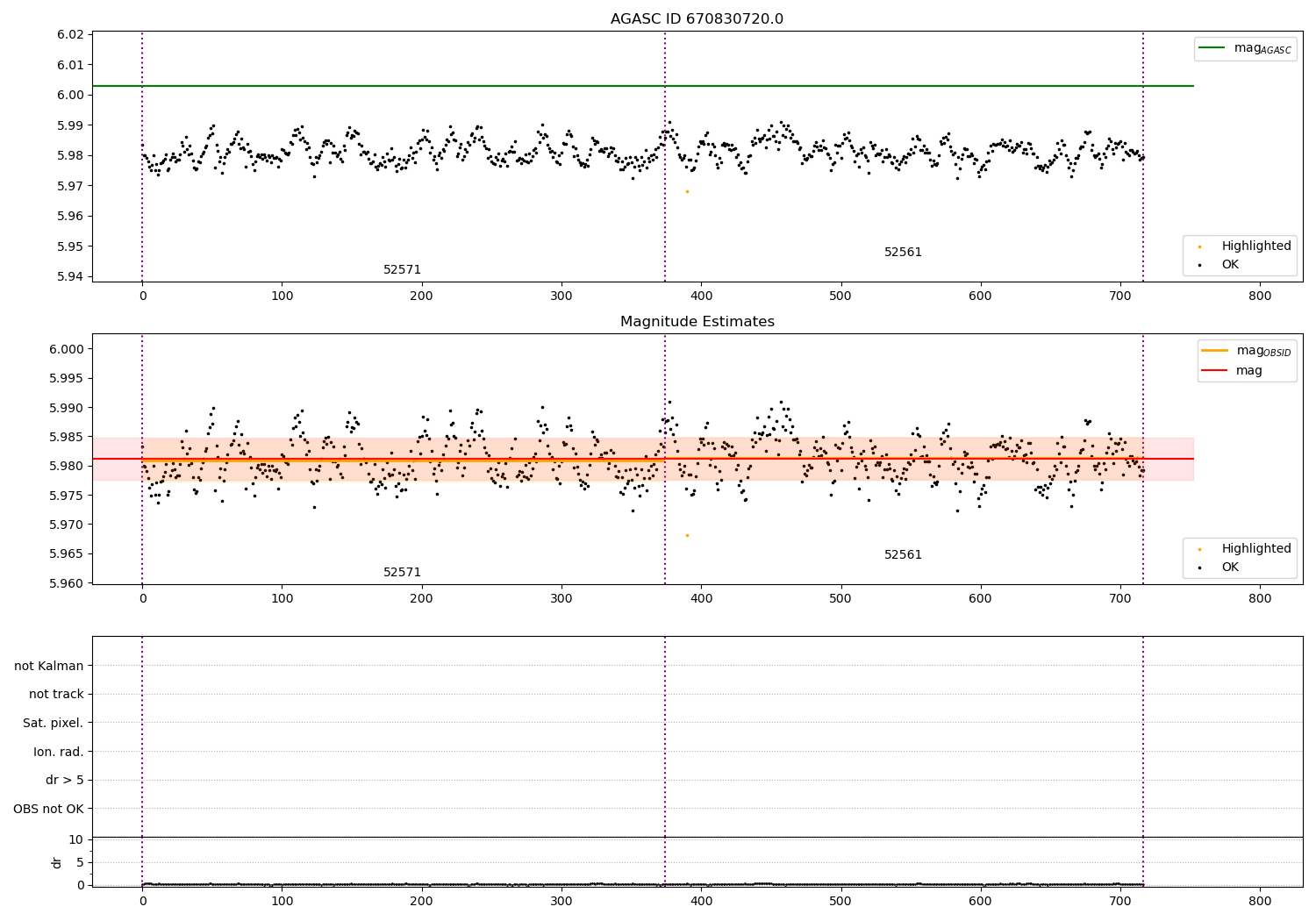Click the 52561 label in top plot
Screen dimensions: 1316x921
pos(903,253)
